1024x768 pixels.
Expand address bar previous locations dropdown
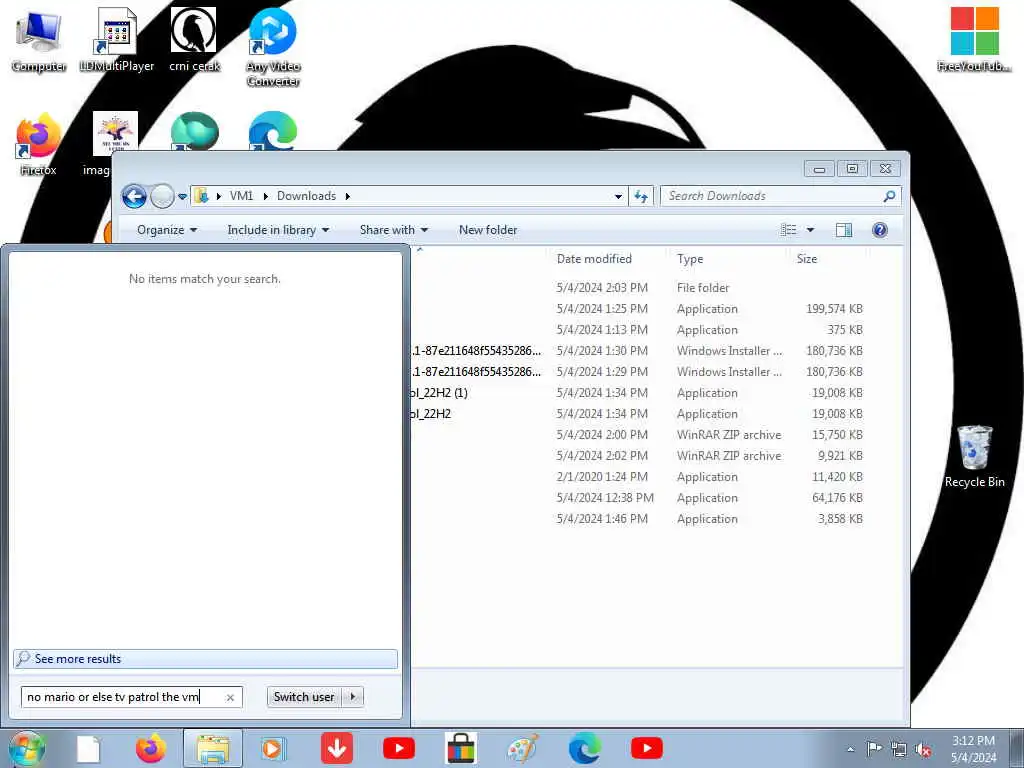pos(618,196)
